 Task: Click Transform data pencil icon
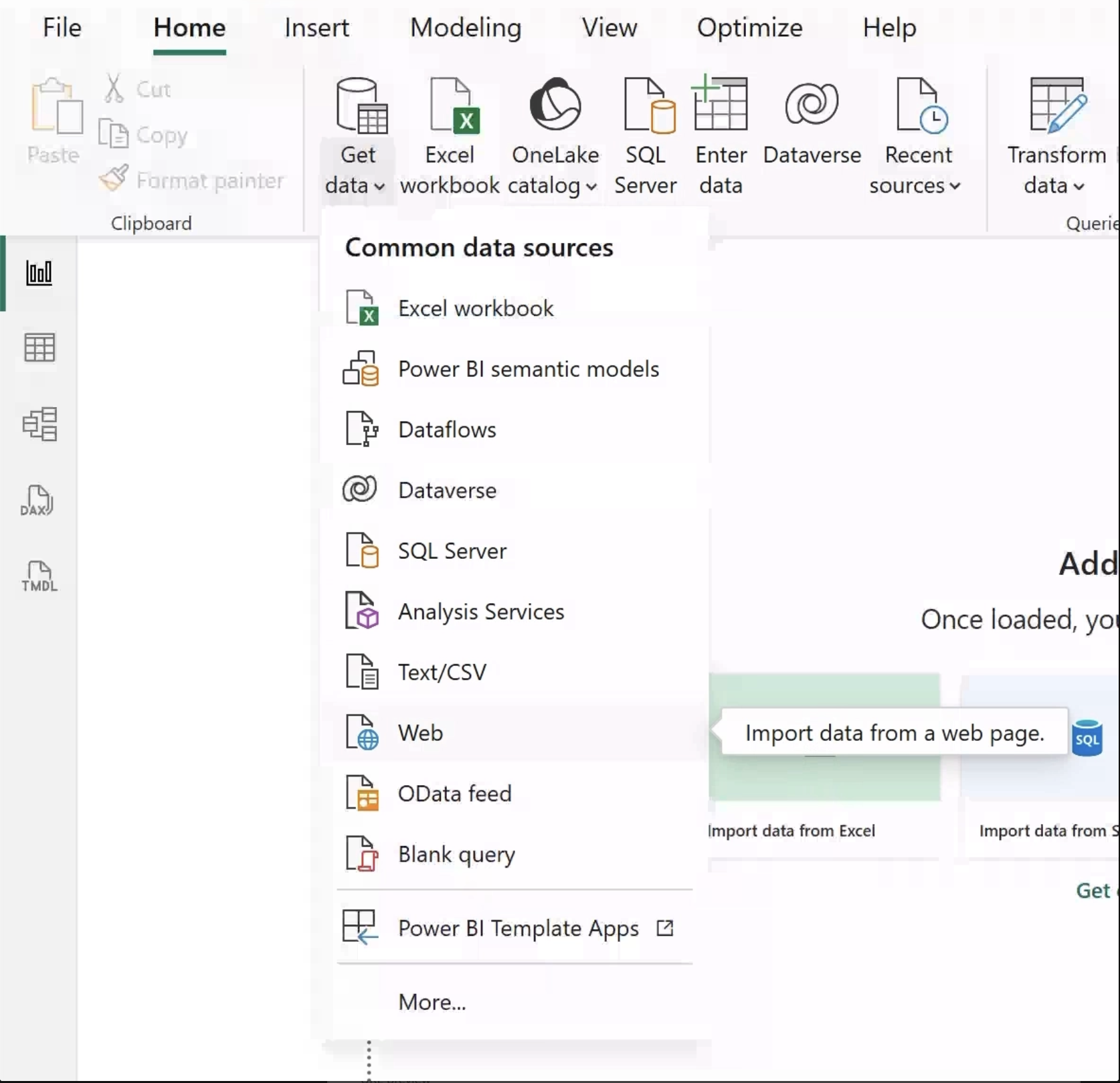1058,104
